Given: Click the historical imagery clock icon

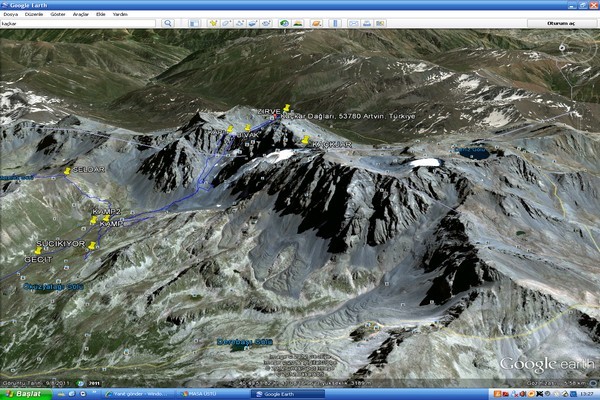Looking at the screenshot, I should click(x=284, y=22).
